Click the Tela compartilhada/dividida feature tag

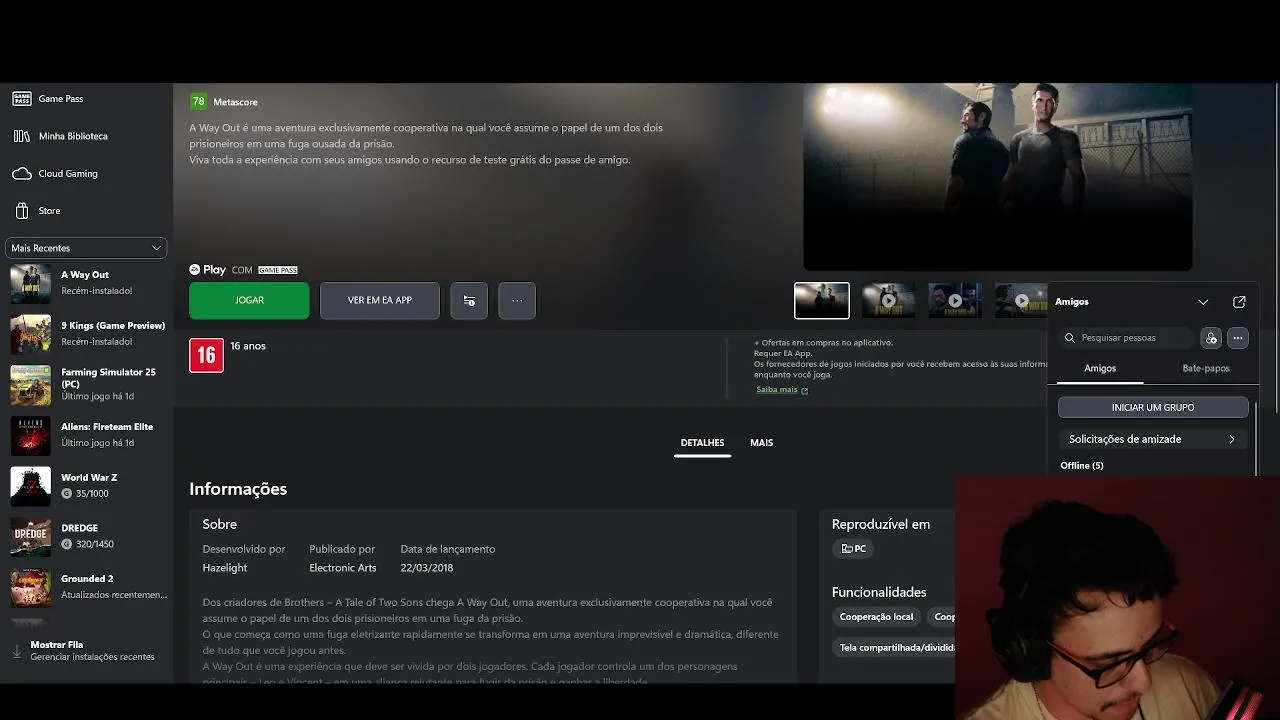pyautogui.click(x=894, y=648)
